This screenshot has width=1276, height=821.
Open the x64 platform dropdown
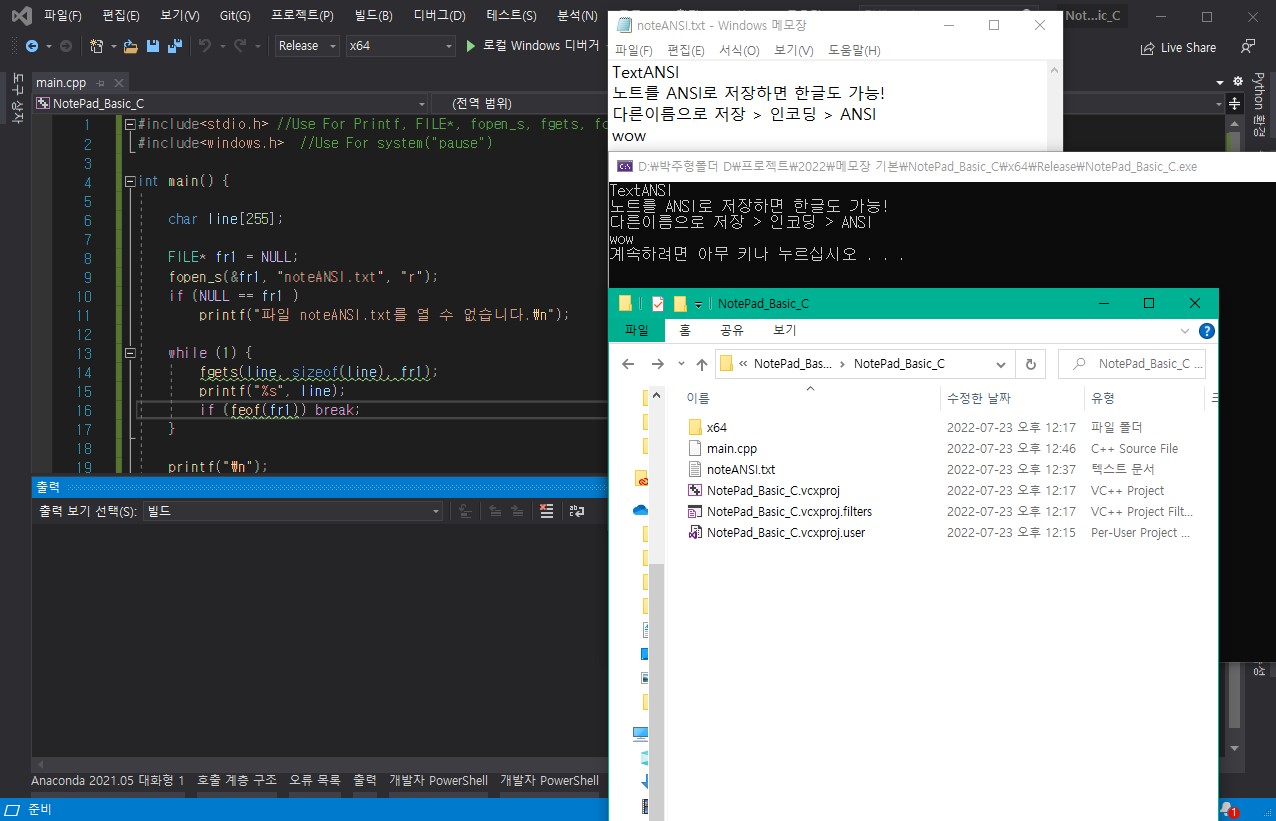[x=400, y=46]
